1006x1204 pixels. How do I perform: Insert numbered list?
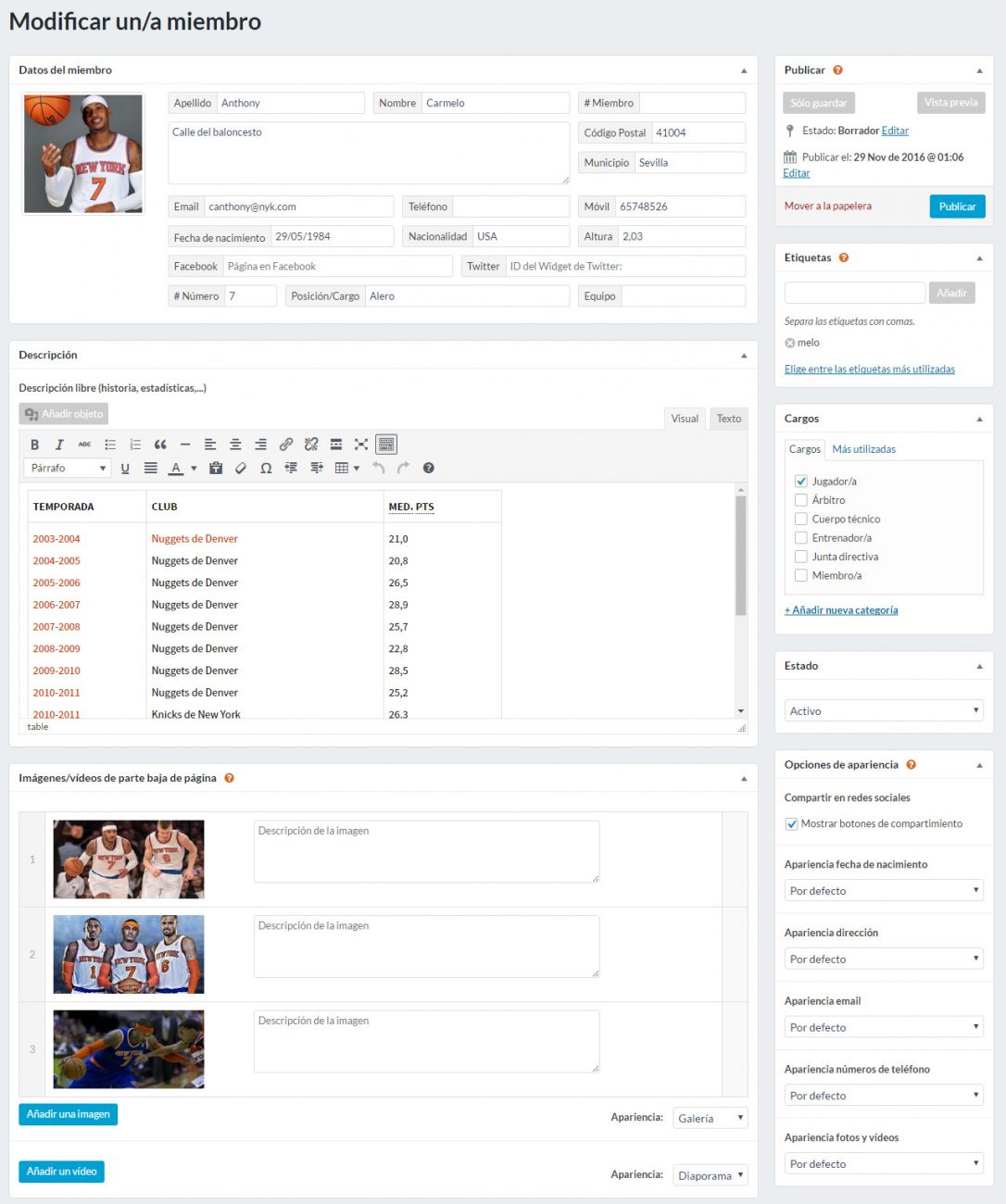(x=135, y=445)
